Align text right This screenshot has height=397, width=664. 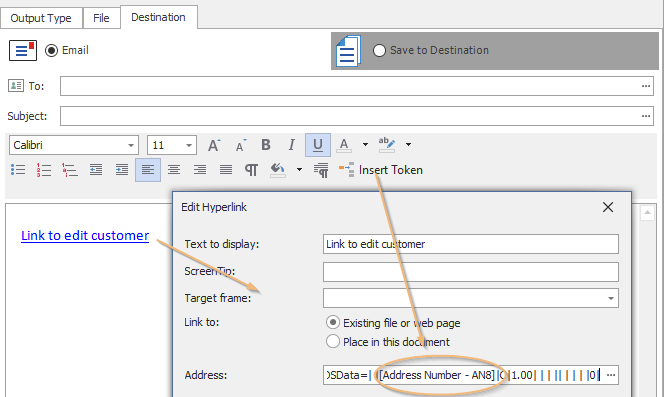coord(199,170)
